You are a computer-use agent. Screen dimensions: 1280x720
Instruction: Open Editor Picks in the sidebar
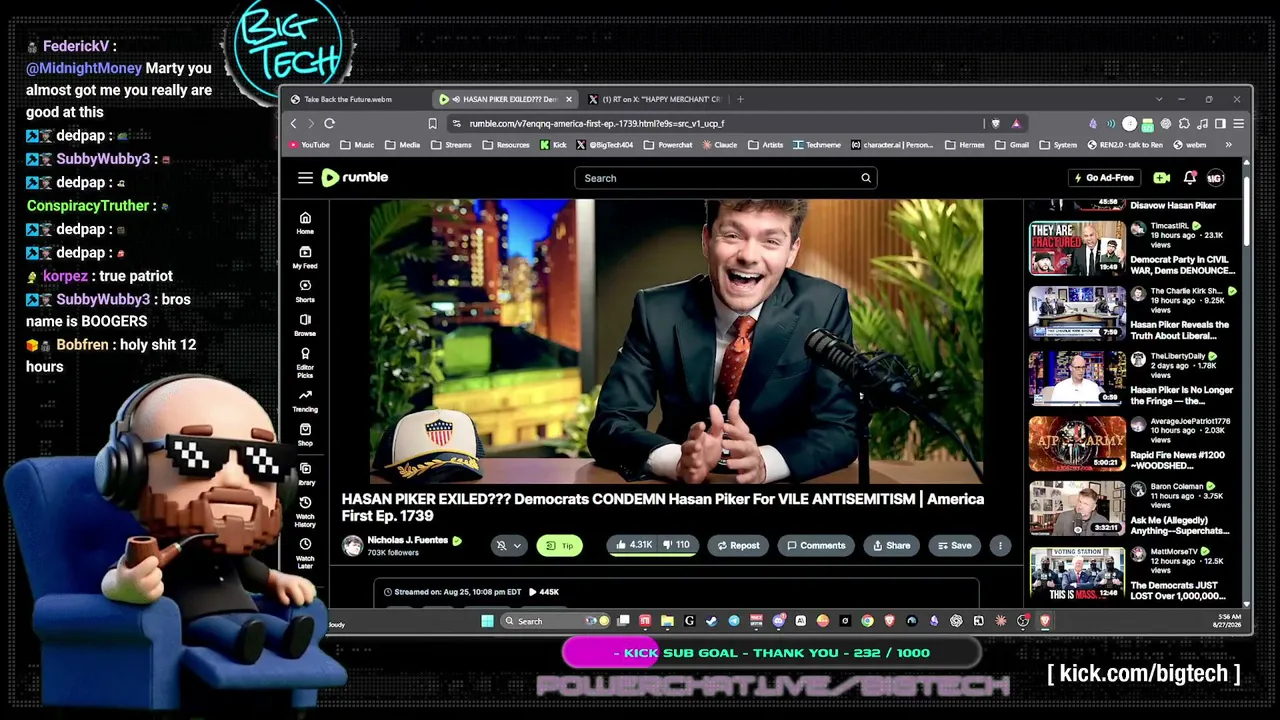[305, 363]
